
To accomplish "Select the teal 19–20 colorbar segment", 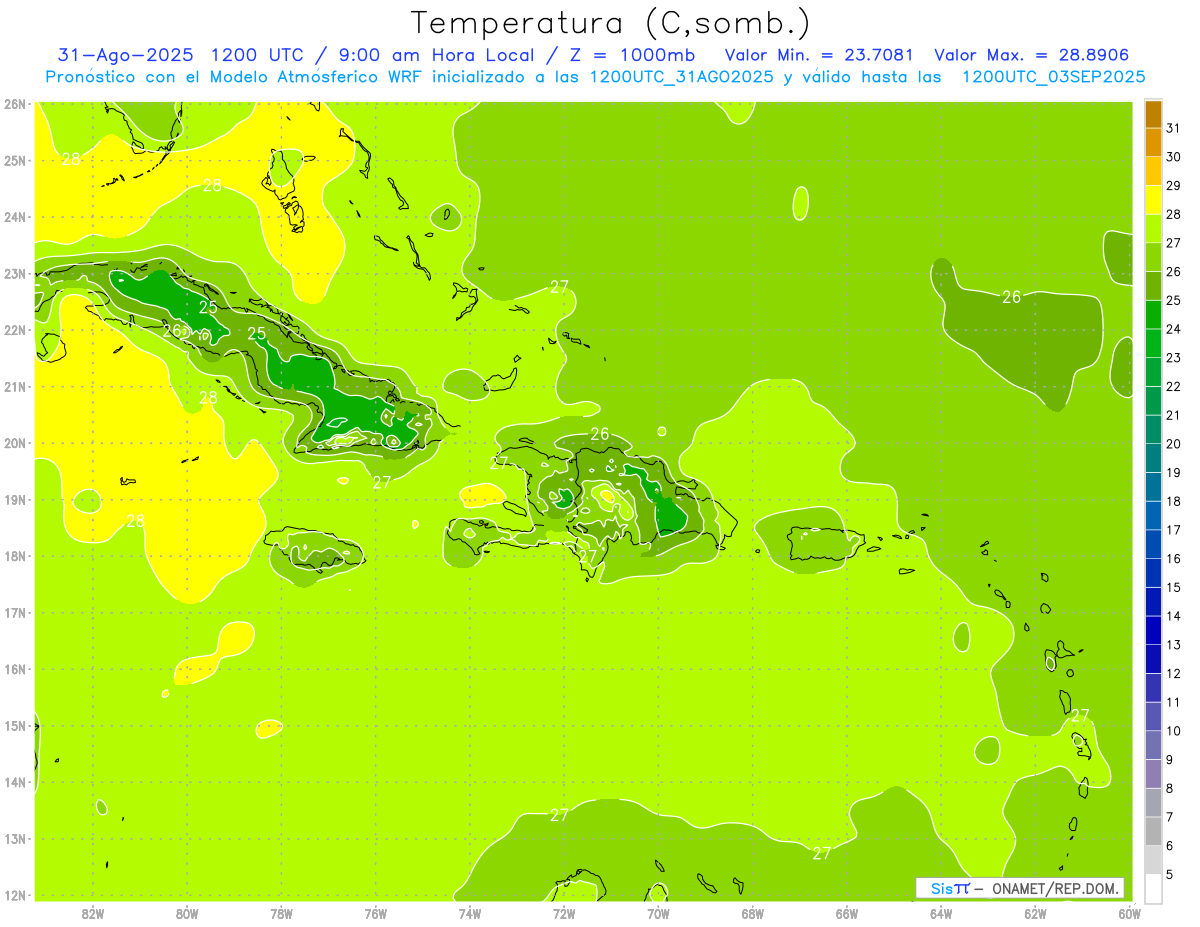I will click(x=1153, y=458).
